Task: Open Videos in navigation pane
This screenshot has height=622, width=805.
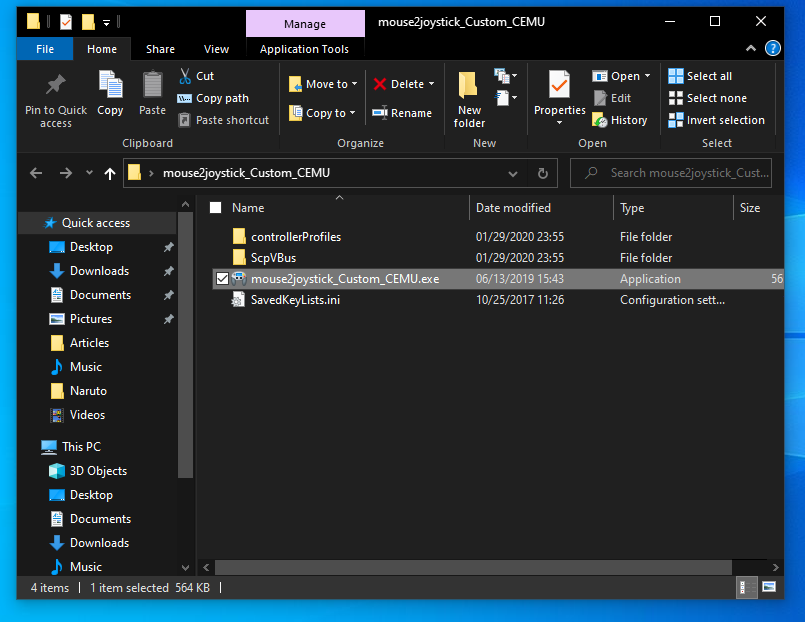Action: (x=87, y=415)
